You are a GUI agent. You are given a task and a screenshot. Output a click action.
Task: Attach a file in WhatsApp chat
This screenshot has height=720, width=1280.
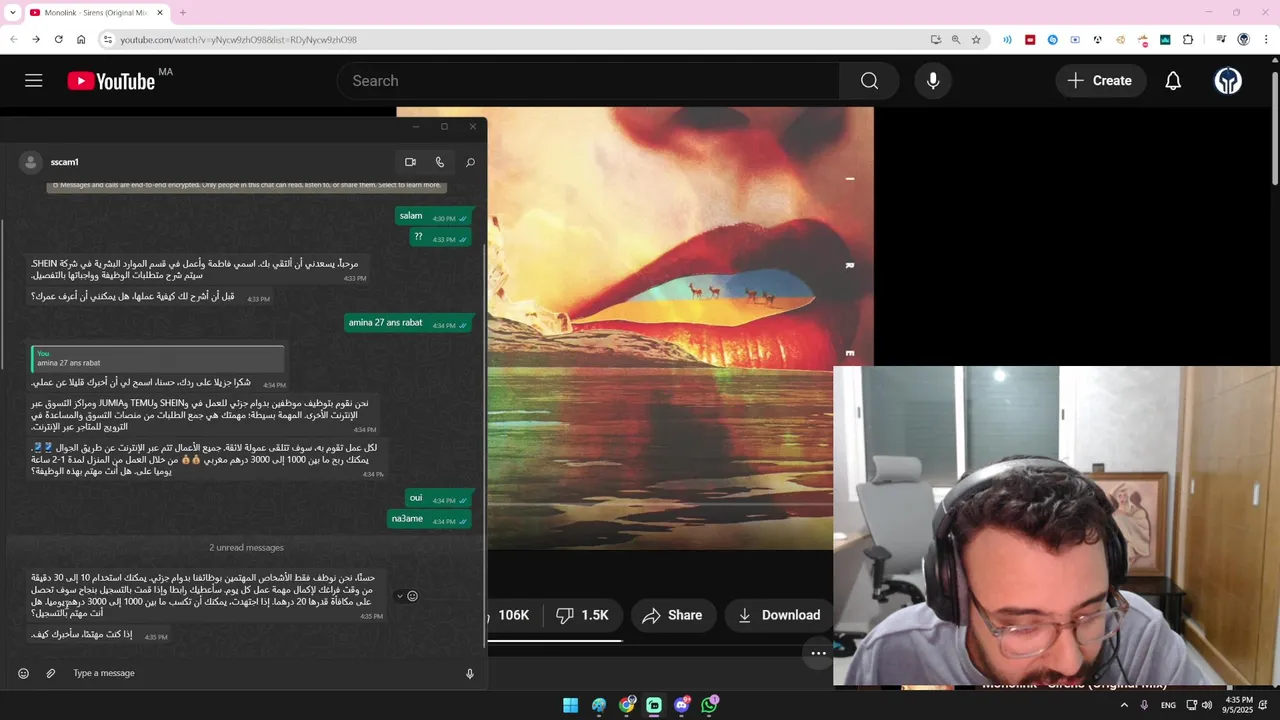pyautogui.click(x=51, y=673)
